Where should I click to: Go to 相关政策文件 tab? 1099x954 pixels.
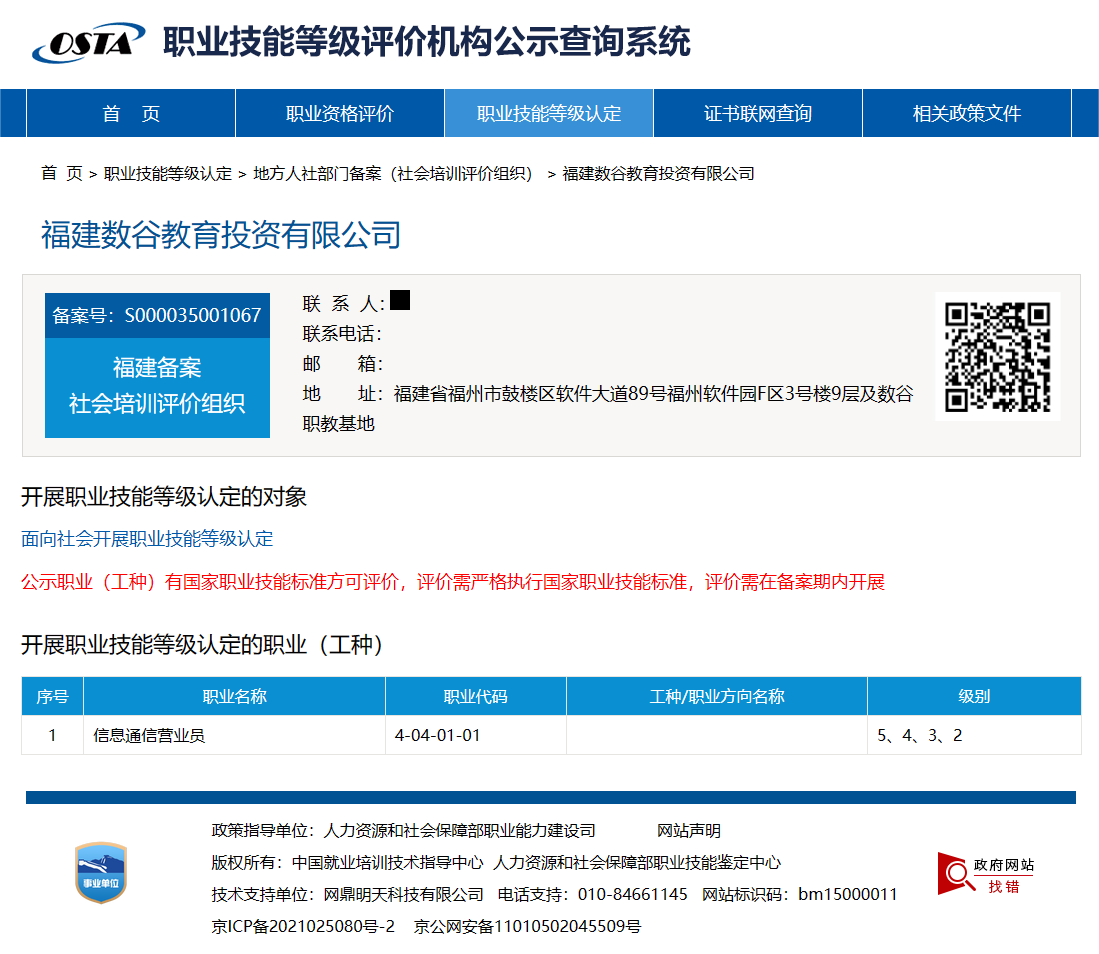(x=966, y=114)
